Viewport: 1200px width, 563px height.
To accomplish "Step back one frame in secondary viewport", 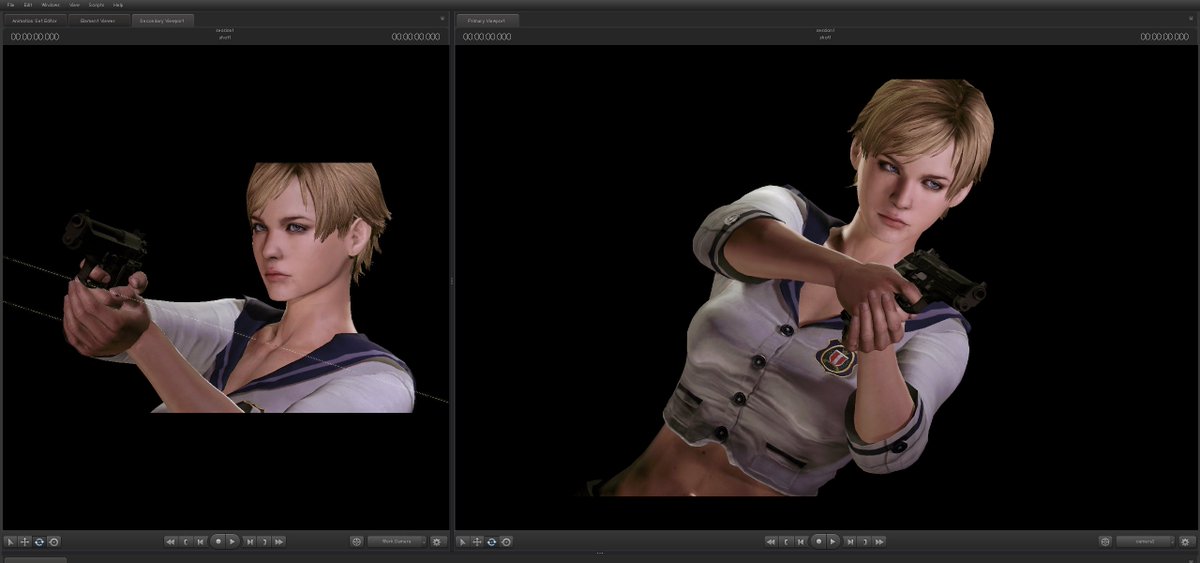I will 201,541.
